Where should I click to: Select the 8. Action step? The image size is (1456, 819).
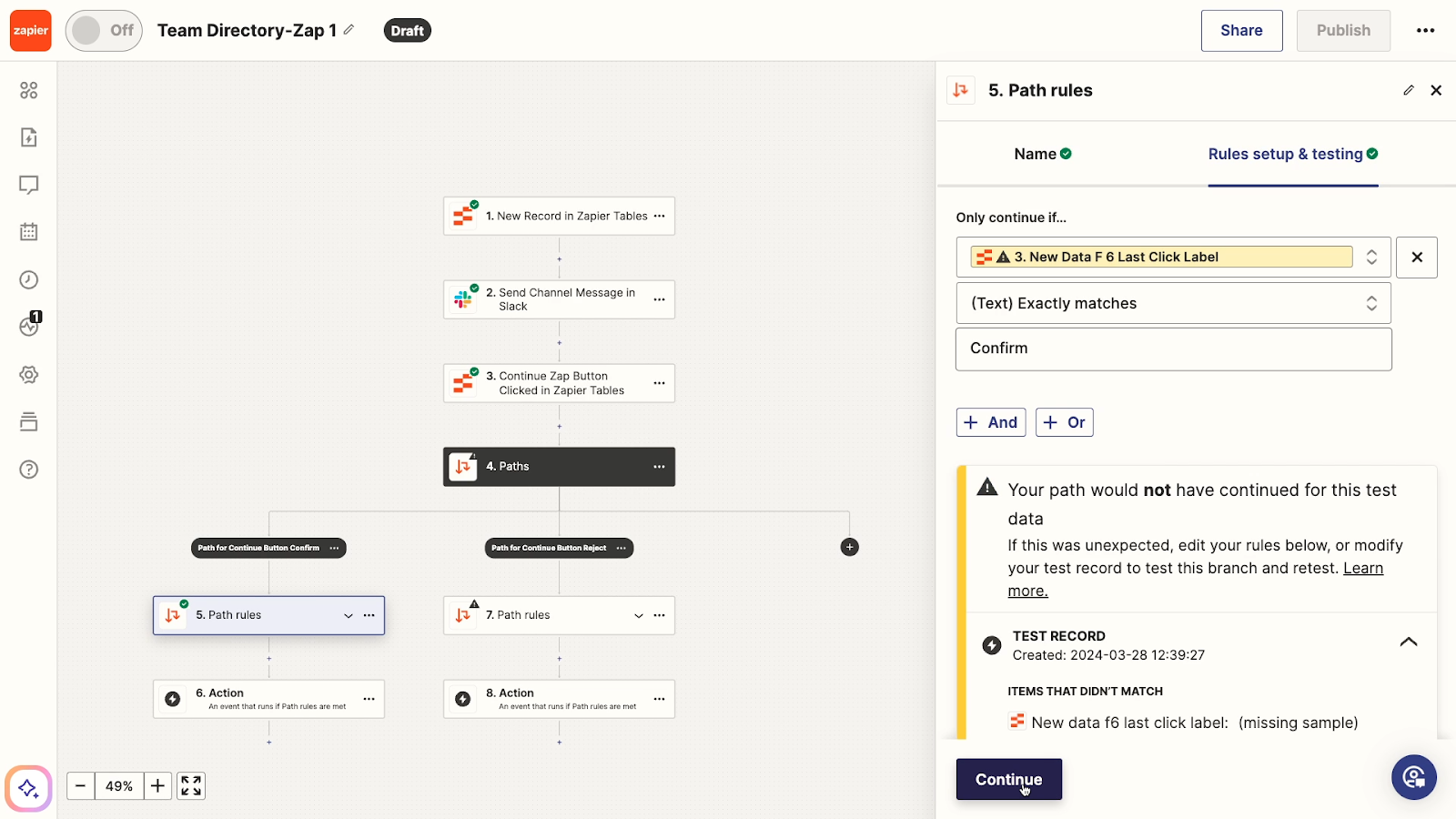tap(559, 699)
